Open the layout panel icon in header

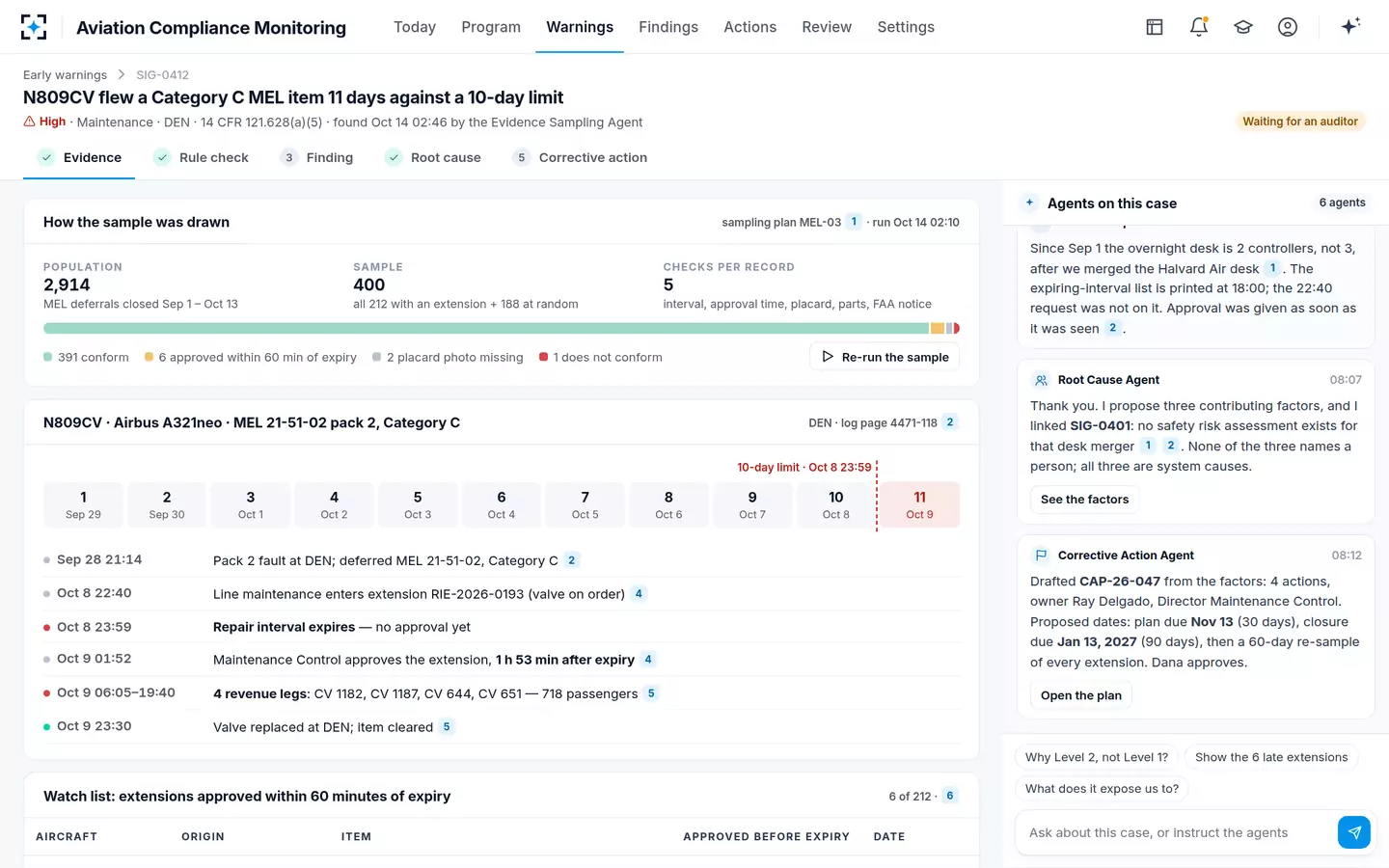pos(1155,27)
